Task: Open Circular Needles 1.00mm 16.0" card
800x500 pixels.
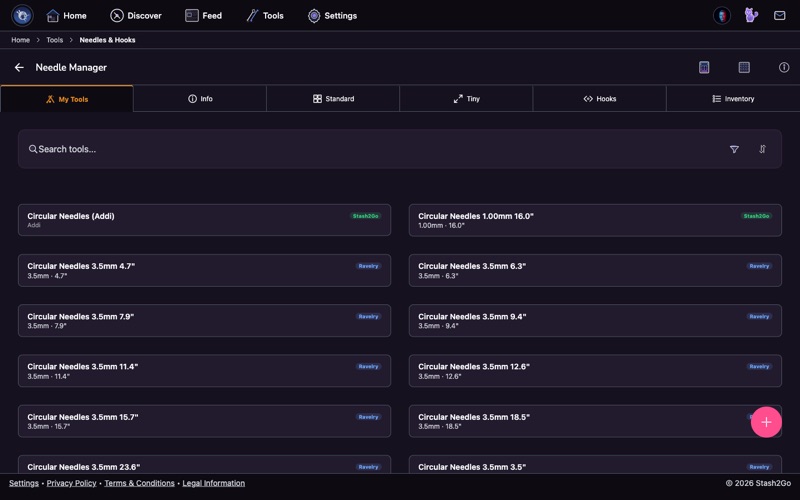Action: point(595,220)
